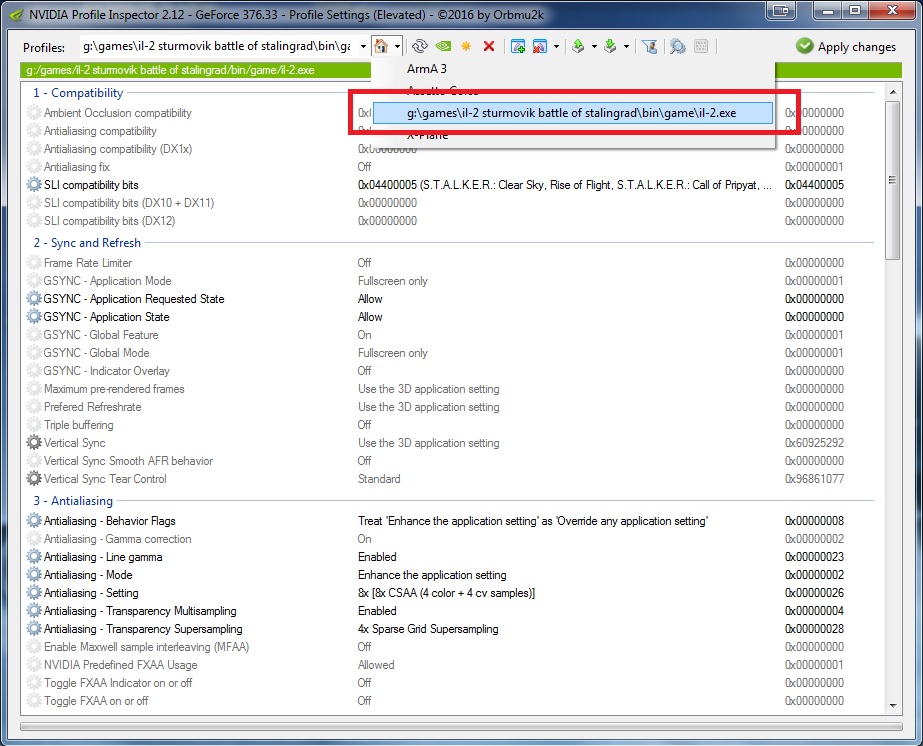Open the import profile dropdown arrow
This screenshot has height=746, width=923.
[x=626, y=47]
